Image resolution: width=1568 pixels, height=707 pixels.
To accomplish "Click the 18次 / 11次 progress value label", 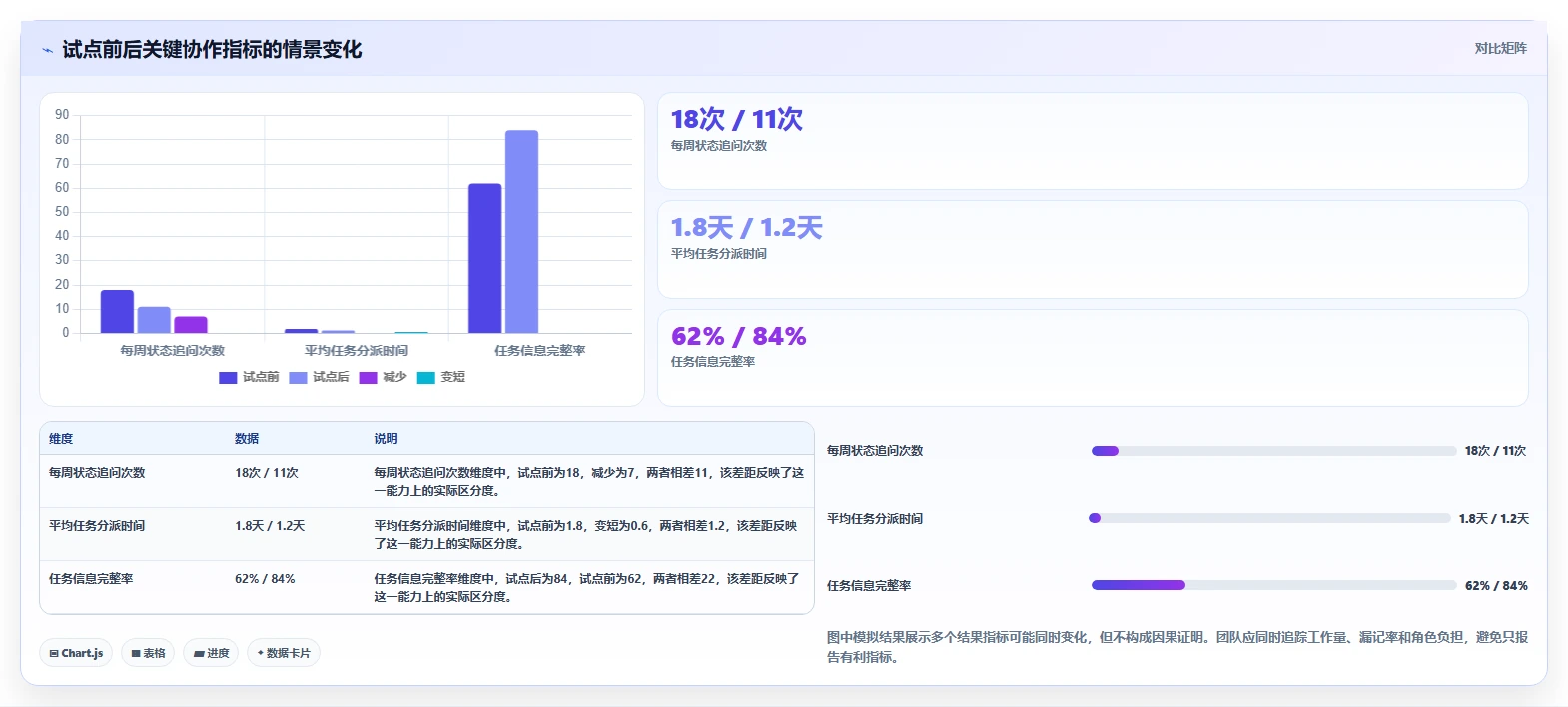I will 1496,451.
